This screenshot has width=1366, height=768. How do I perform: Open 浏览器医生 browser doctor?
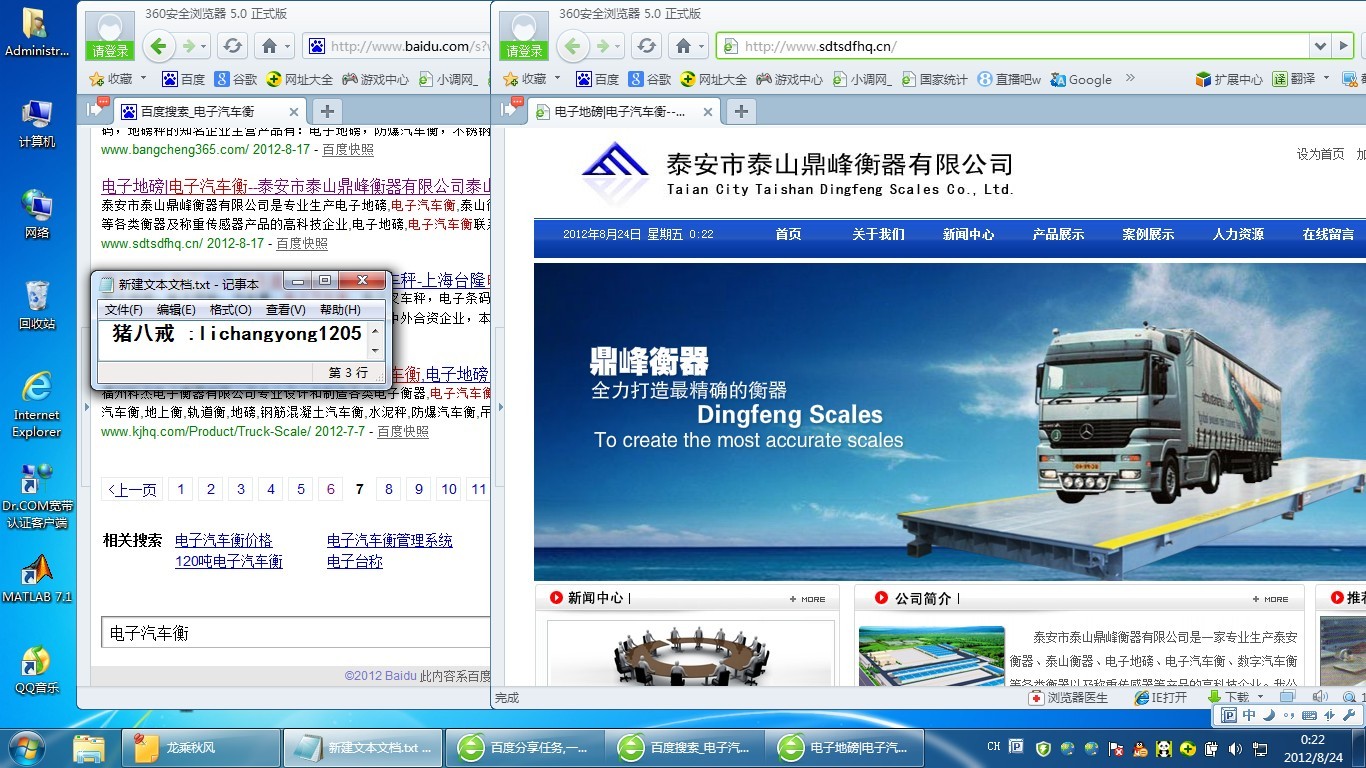point(1069,697)
